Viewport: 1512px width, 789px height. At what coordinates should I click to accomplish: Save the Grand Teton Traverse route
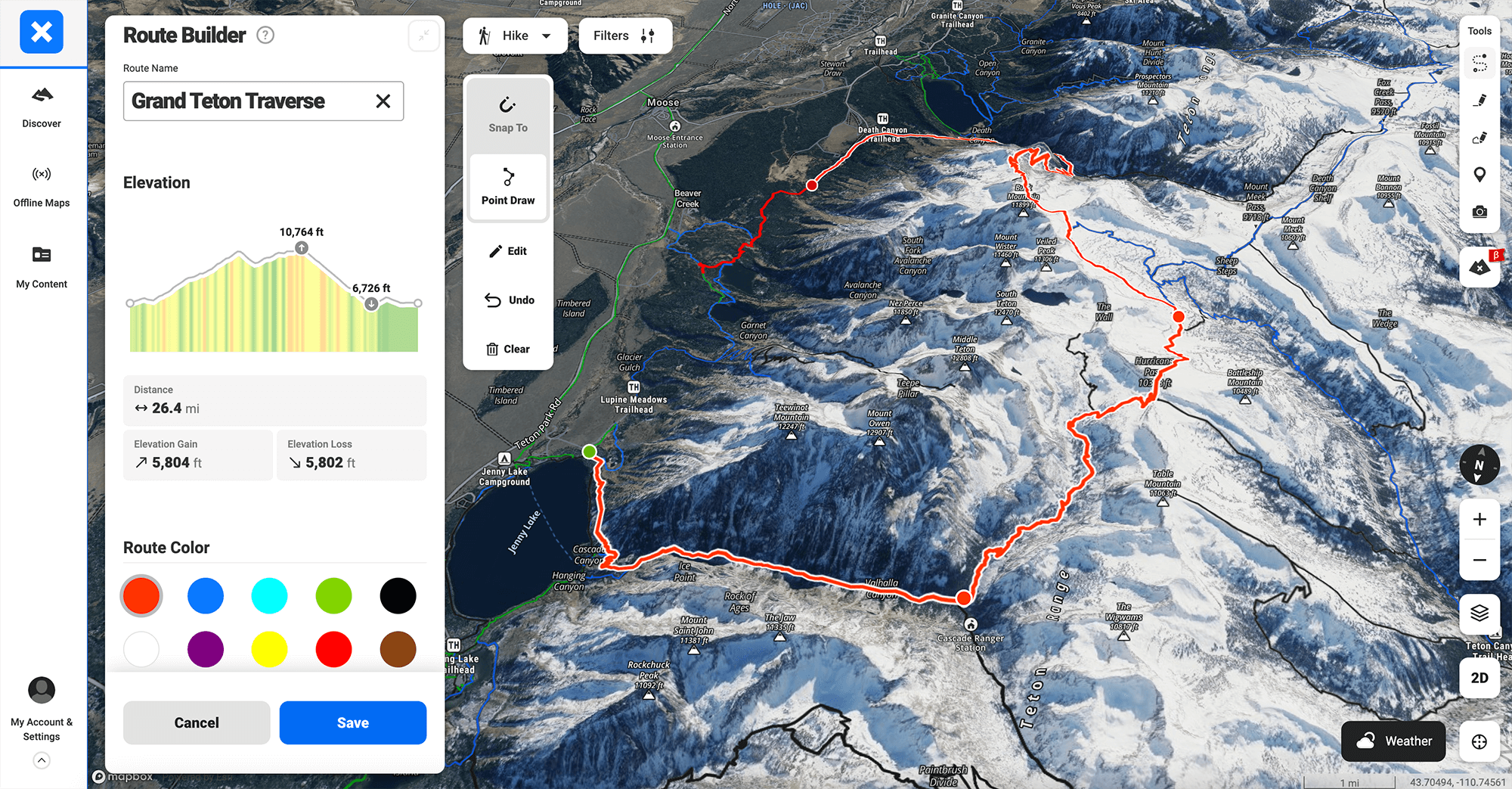coord(352,722)
